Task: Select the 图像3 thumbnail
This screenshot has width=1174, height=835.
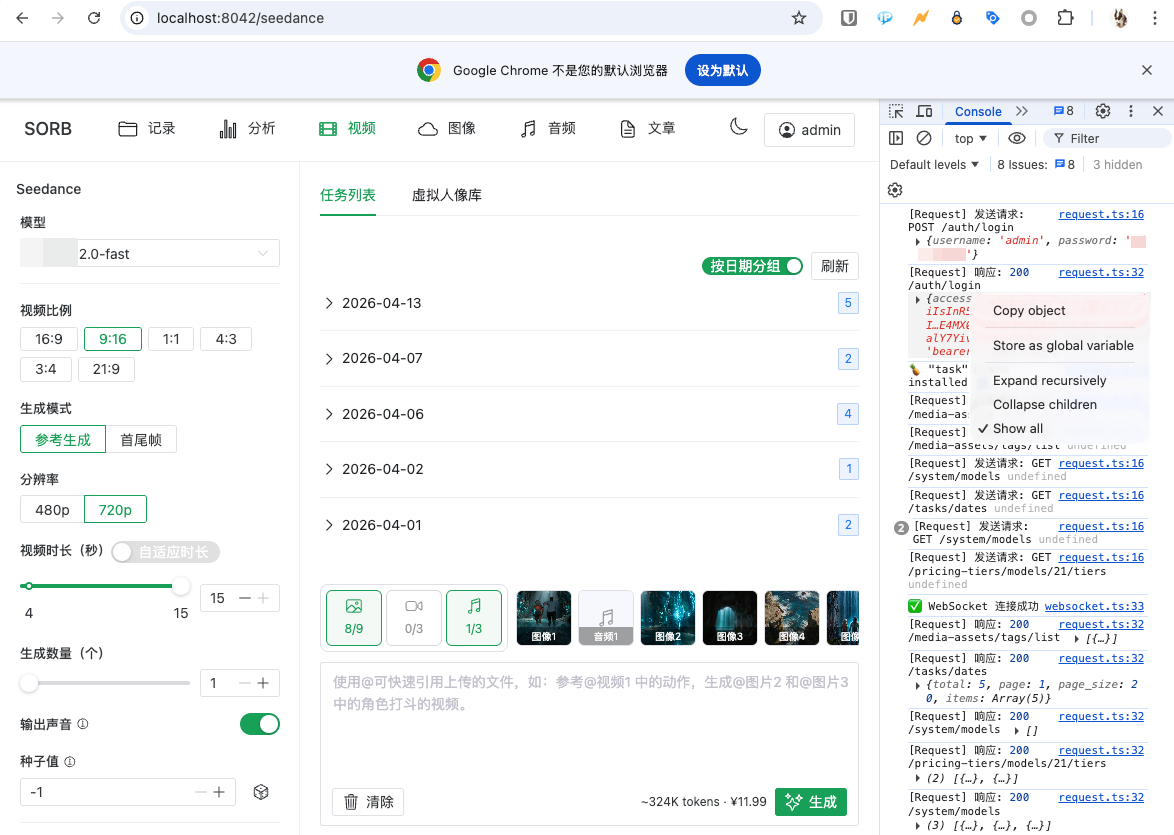Action: point(730,617)
